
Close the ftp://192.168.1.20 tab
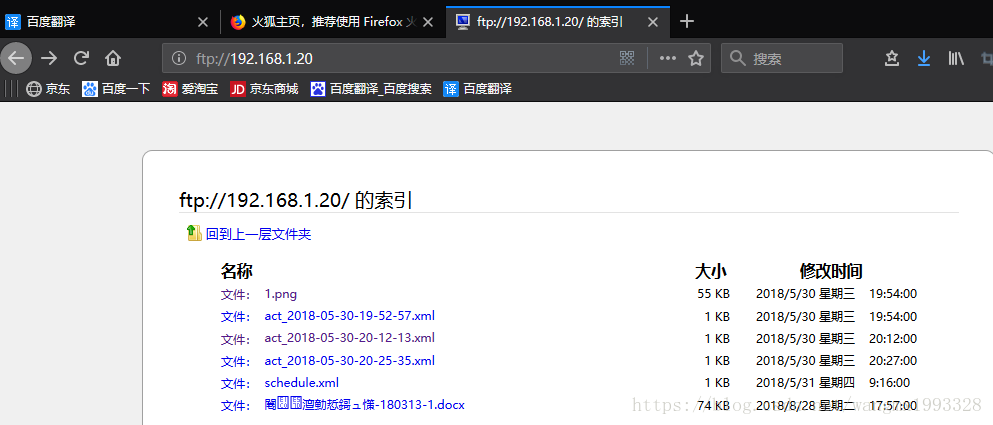[x=654, y=22]
